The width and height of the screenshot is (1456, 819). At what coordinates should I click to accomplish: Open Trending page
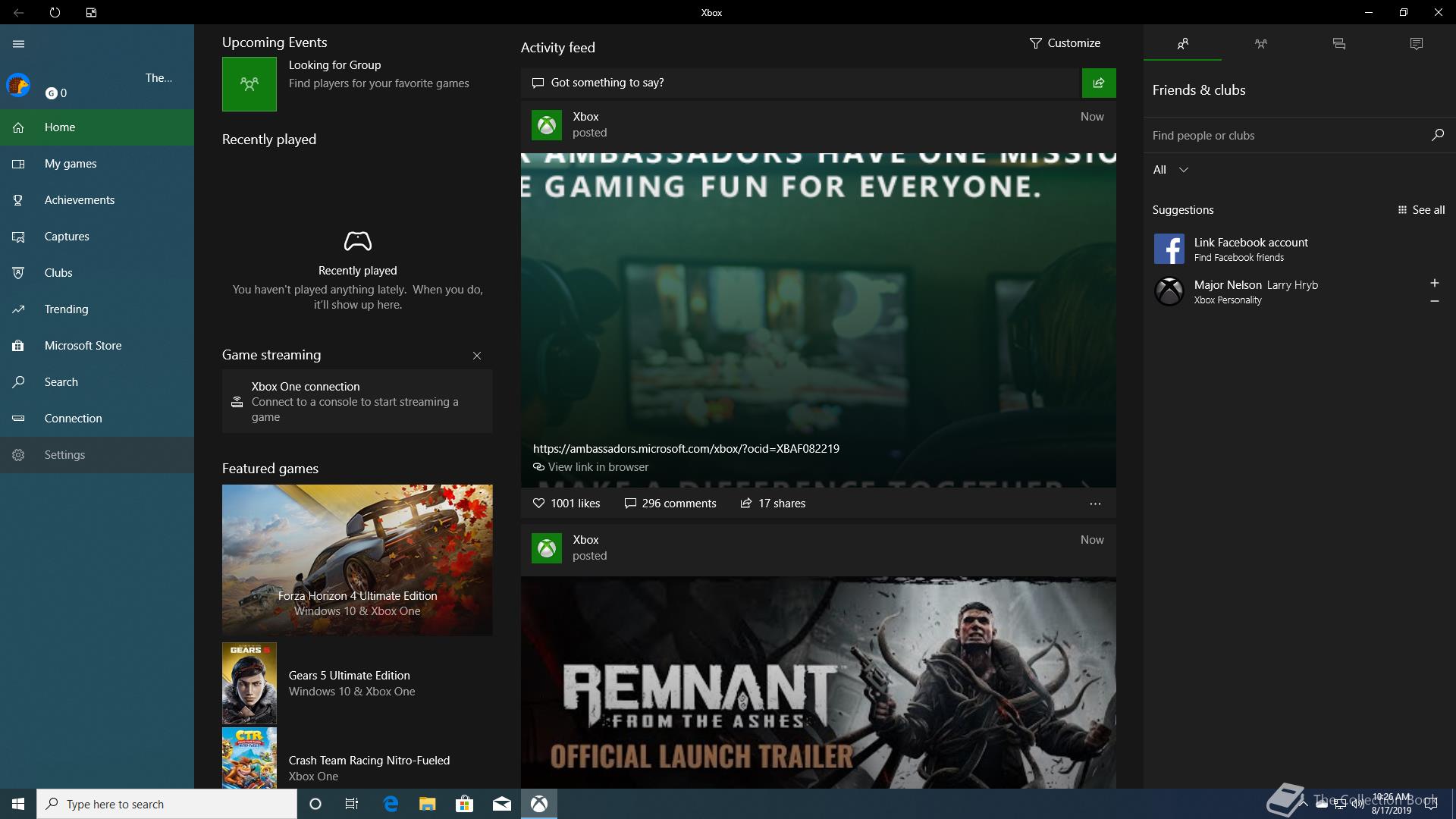click(97, 309)
